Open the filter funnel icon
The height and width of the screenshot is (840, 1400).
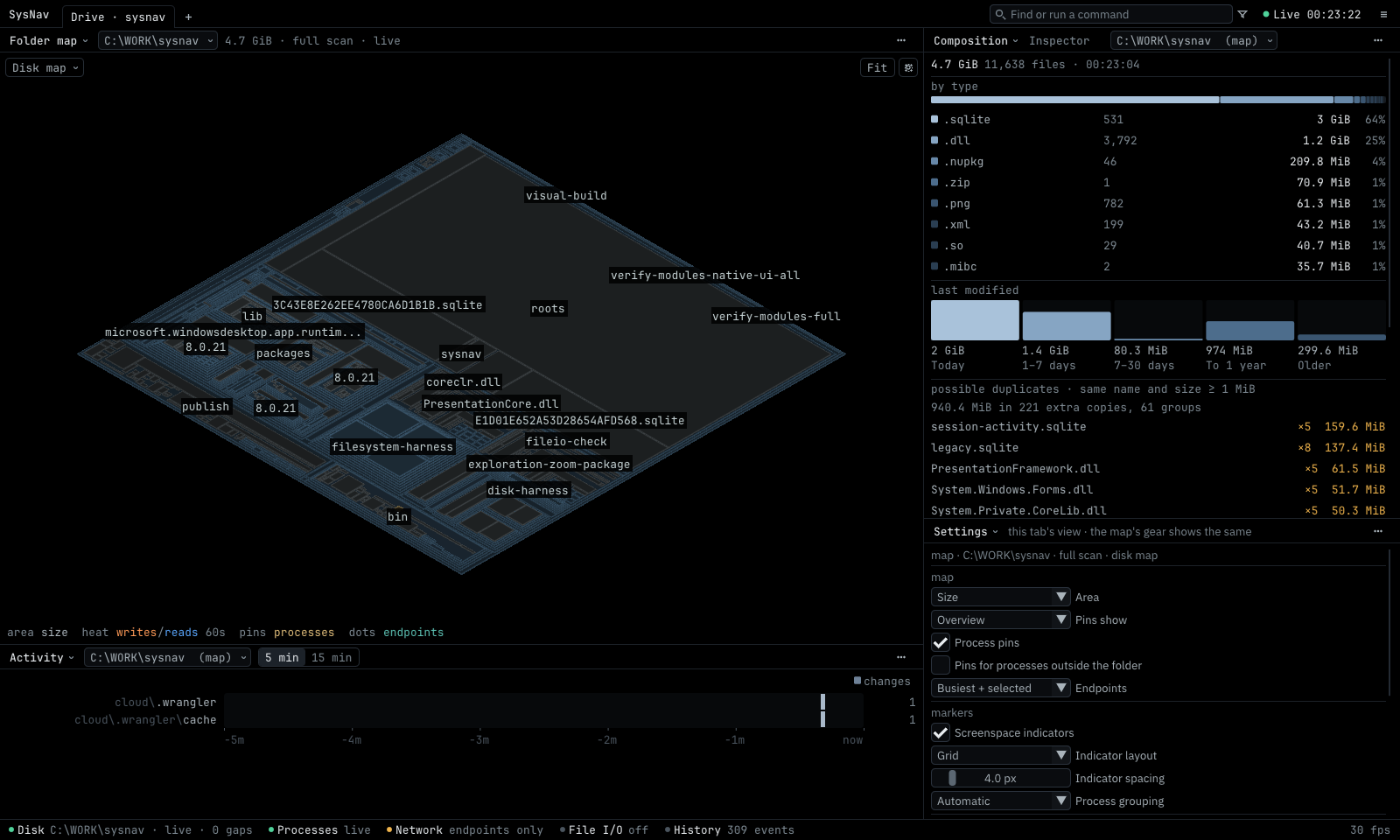(x=1242, y=14)
